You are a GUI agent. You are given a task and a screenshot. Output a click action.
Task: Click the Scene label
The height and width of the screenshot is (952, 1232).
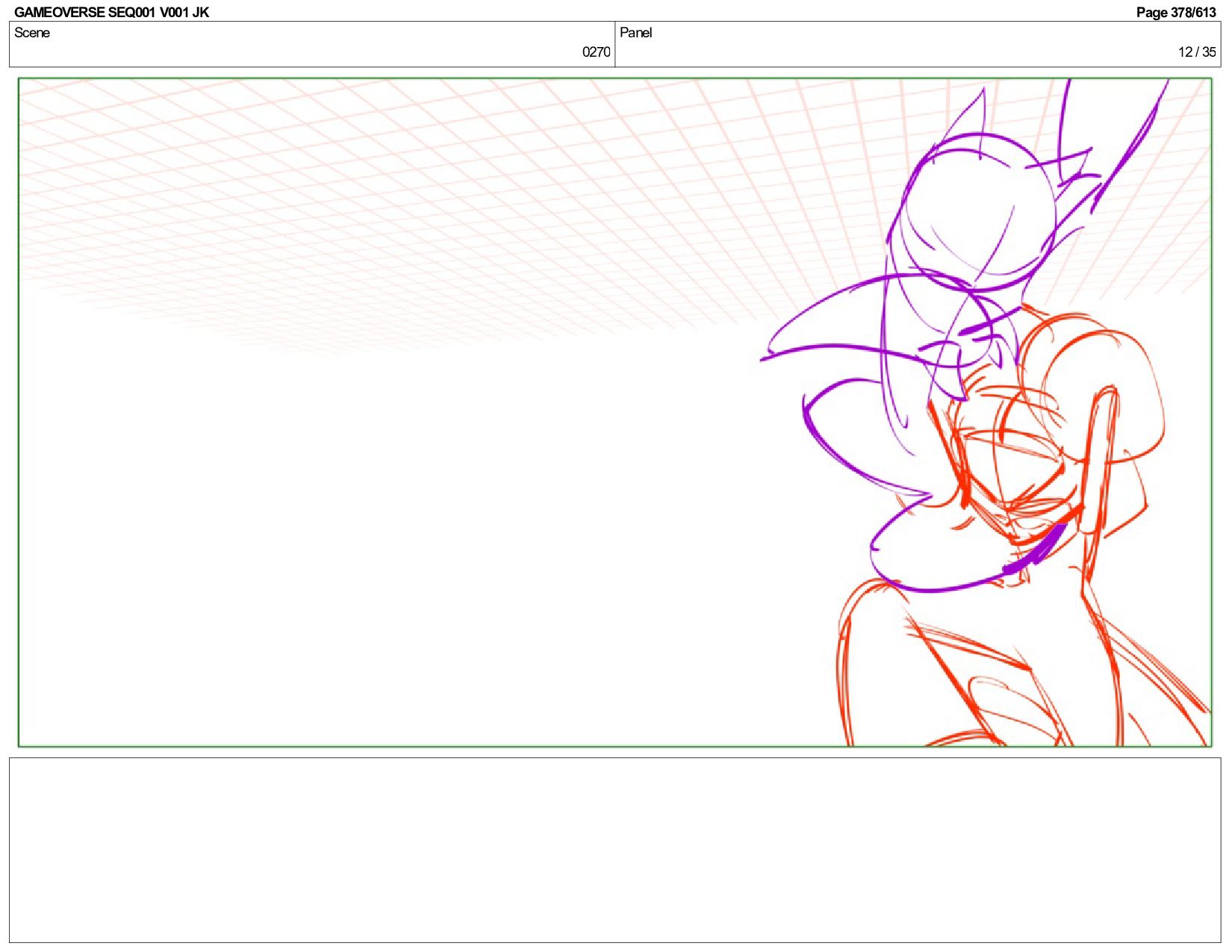tap(32, 33)
